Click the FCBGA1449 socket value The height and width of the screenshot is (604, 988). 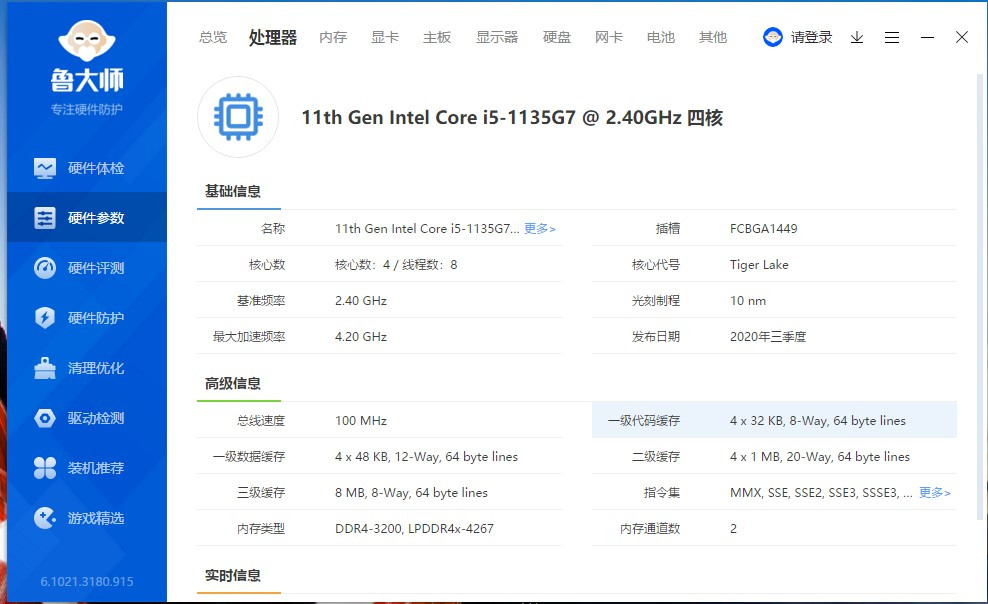tap(764, 229)
